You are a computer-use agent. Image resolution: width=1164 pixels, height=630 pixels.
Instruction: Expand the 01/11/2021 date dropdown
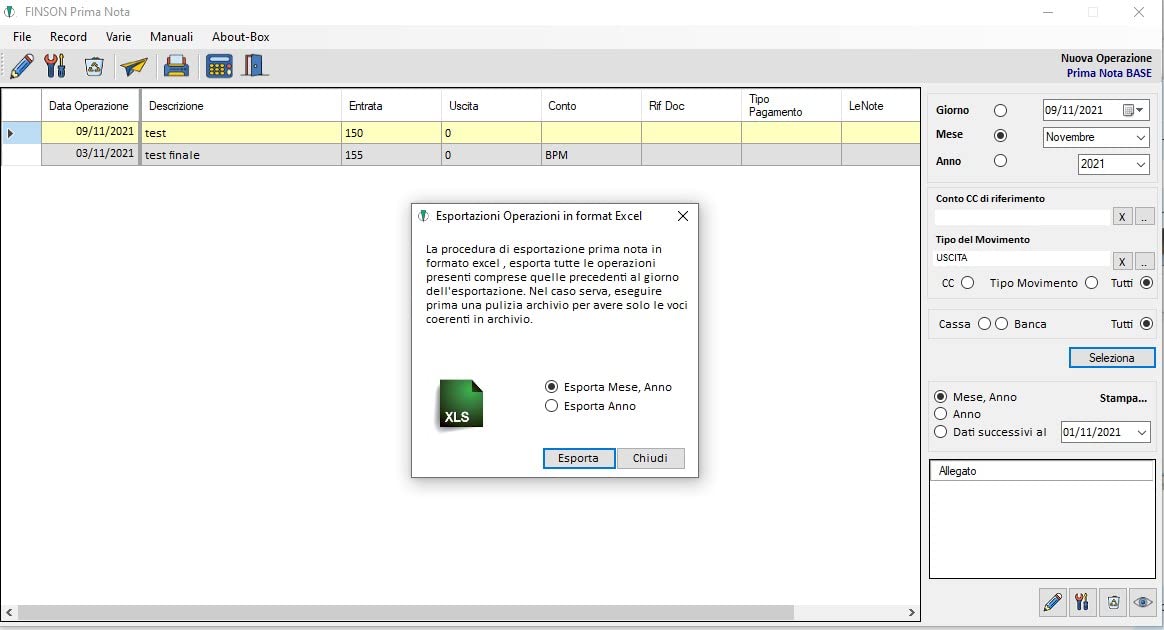[x=1105, y=432]
